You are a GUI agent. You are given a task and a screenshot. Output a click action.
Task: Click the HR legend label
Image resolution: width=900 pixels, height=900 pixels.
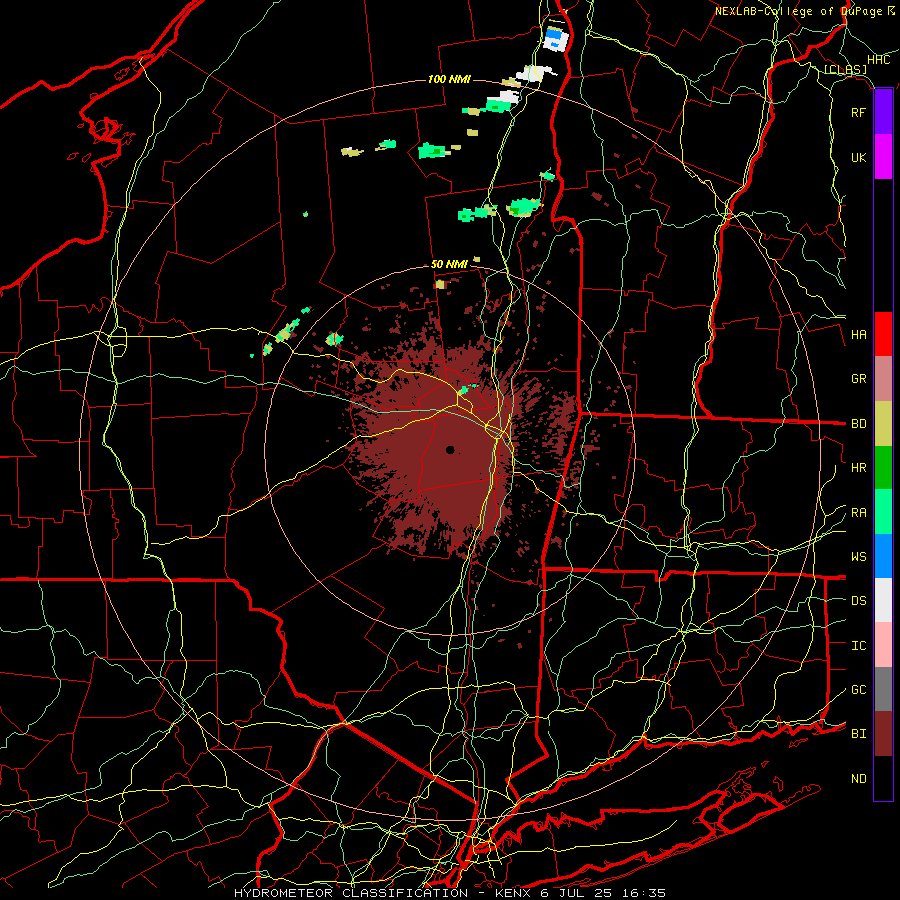[858, 468]
